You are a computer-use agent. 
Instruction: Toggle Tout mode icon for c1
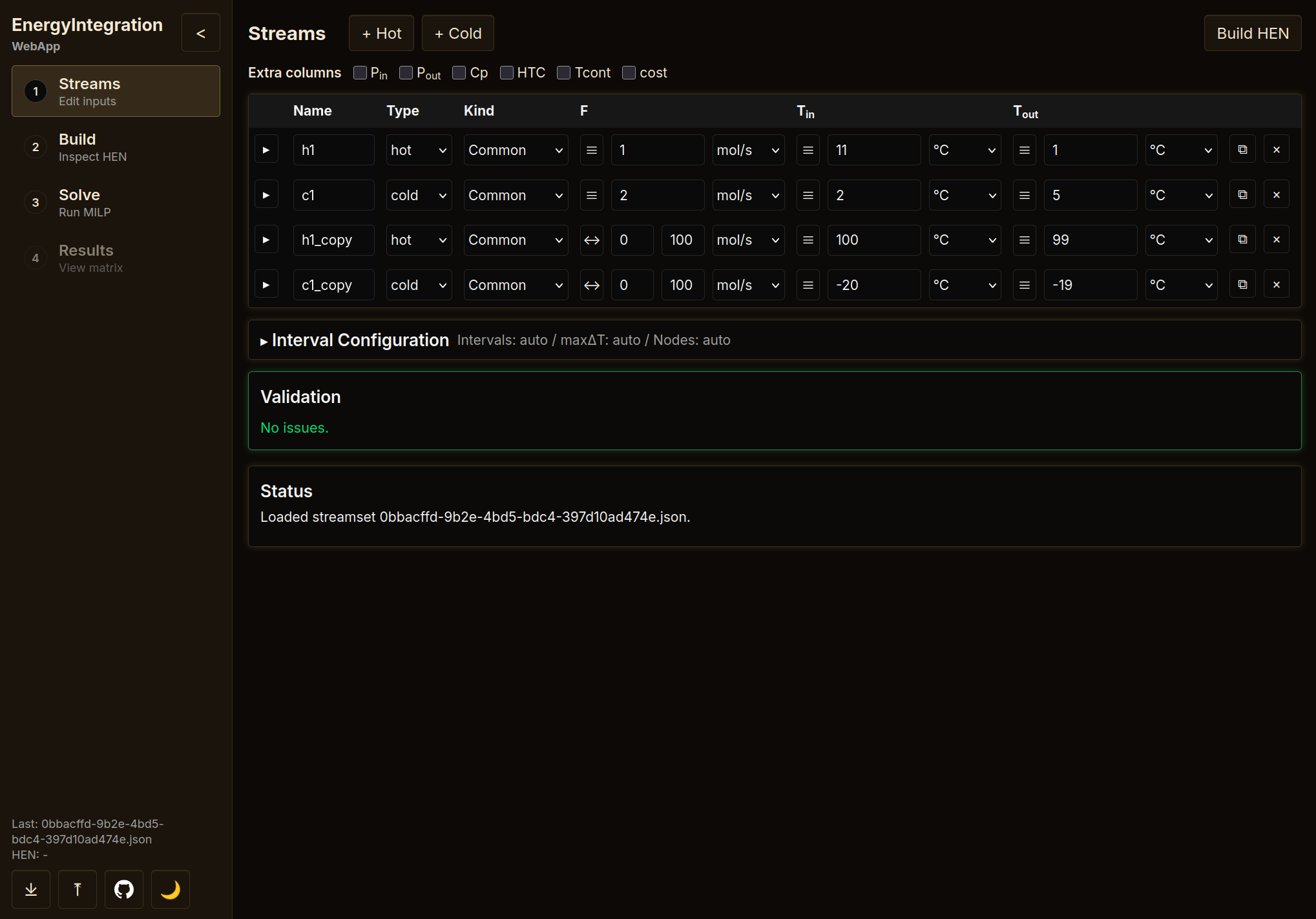click(1025, 195)
